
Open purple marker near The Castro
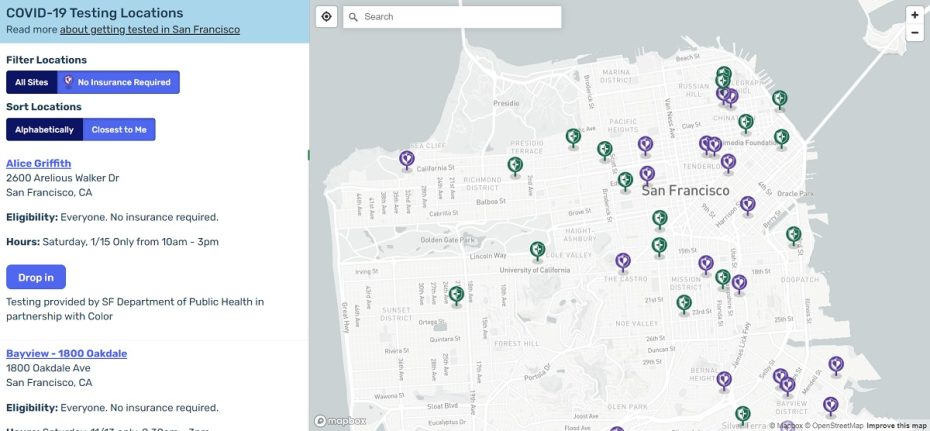[x=623, y=261]
